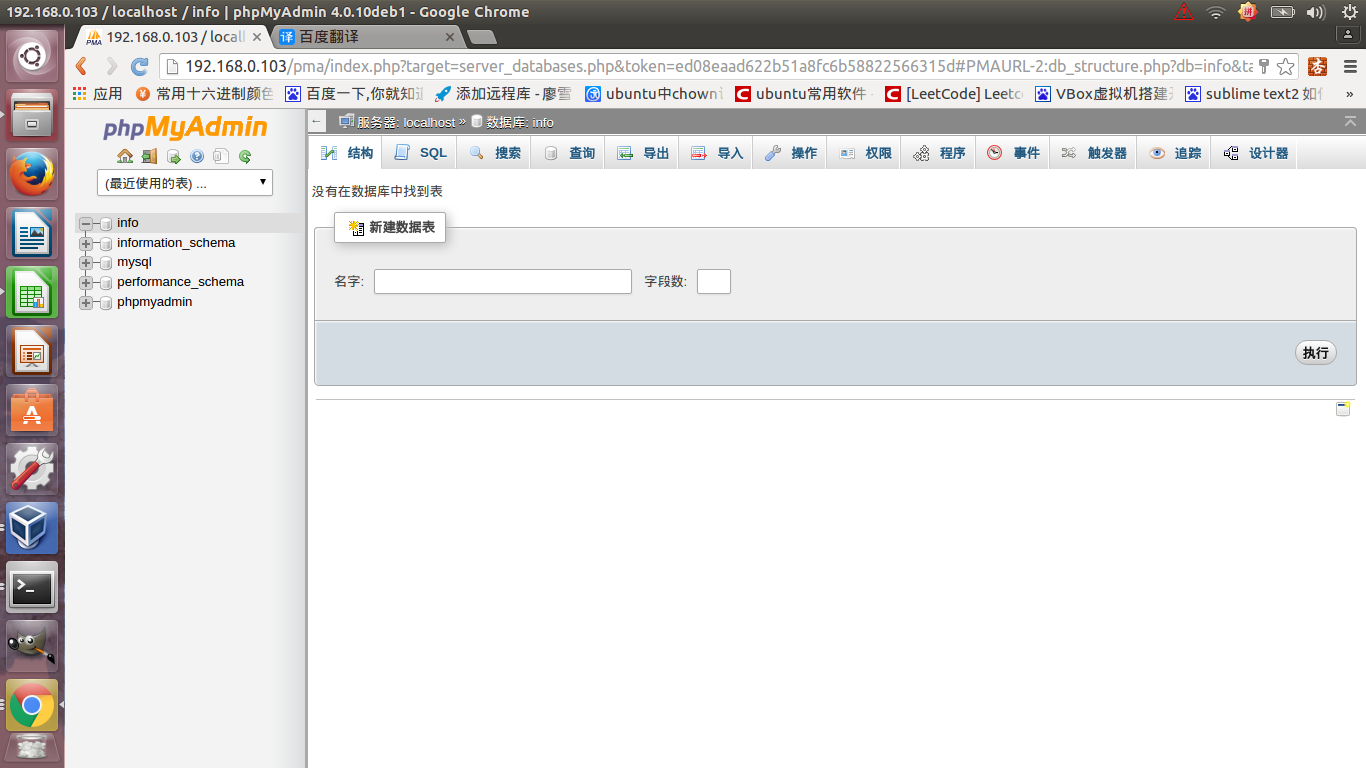Open the 操作 tab
Viewport: 1366px width, 768px height.
click(790, 153)
